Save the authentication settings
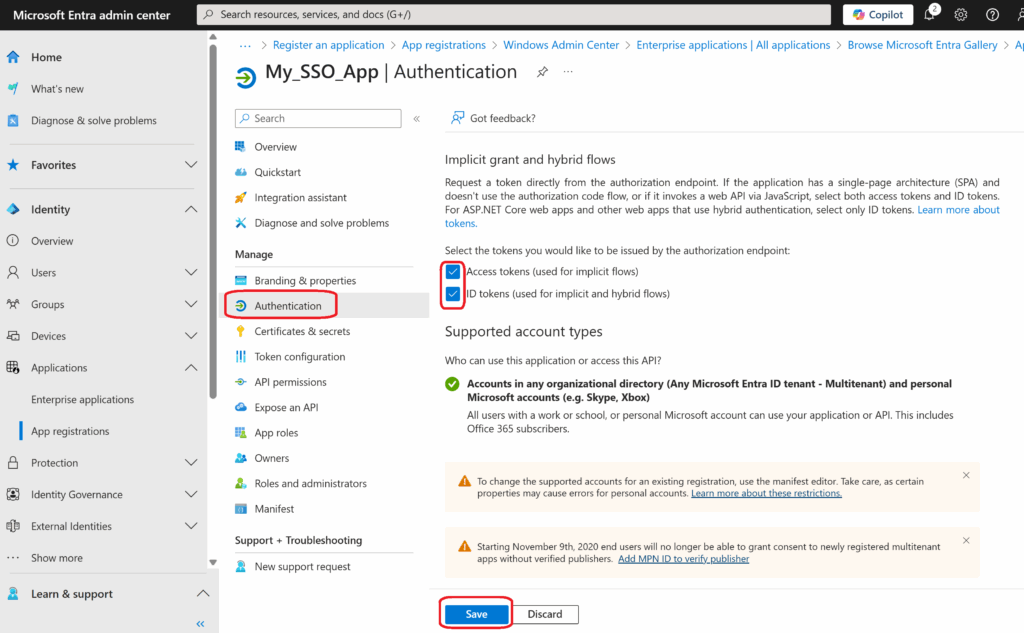Viewport: 1024px width, 633px height. (x=476, y=614)
